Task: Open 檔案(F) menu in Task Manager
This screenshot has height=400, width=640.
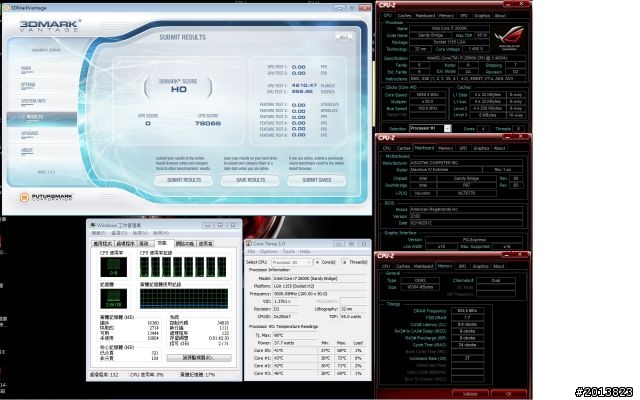Action: point(99,233)
